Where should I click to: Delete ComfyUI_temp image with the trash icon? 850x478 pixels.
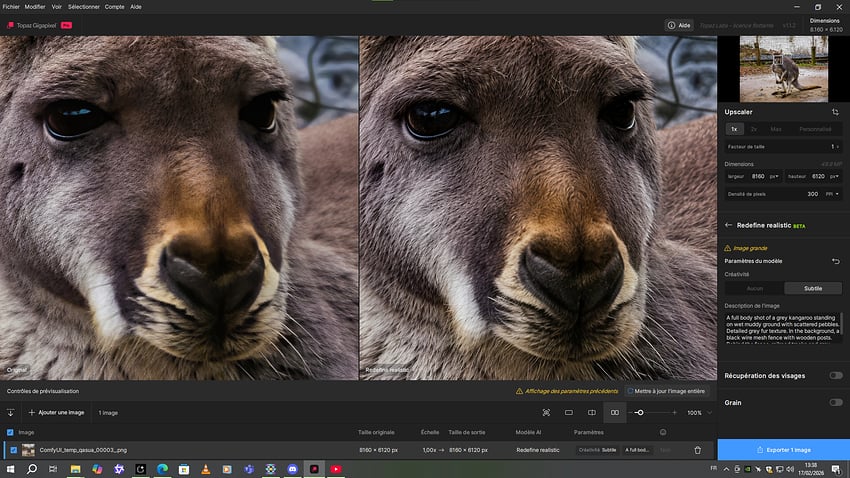point(697,450)
